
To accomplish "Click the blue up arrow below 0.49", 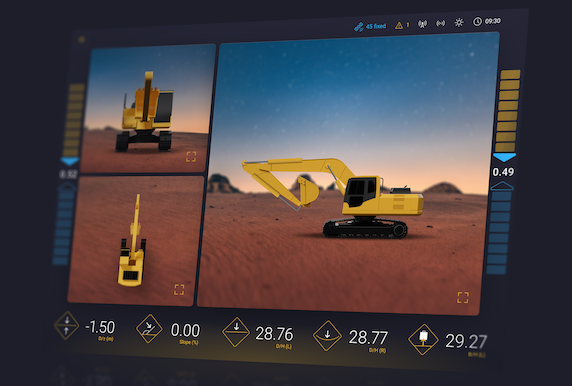I will point(502,186).
